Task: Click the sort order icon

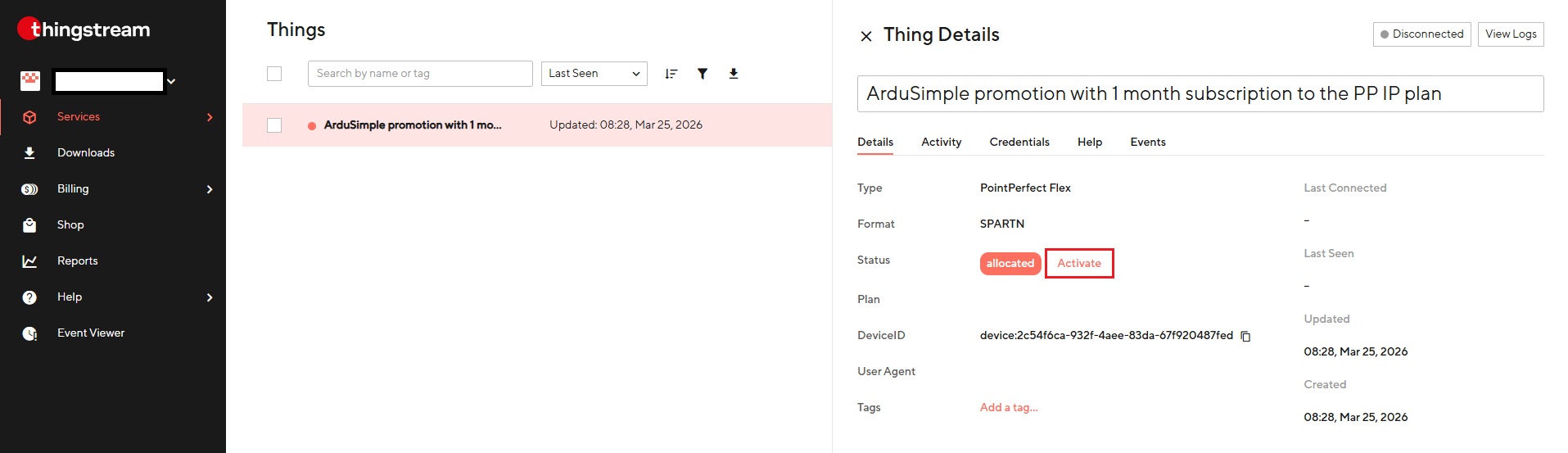Action: [671, 74]
